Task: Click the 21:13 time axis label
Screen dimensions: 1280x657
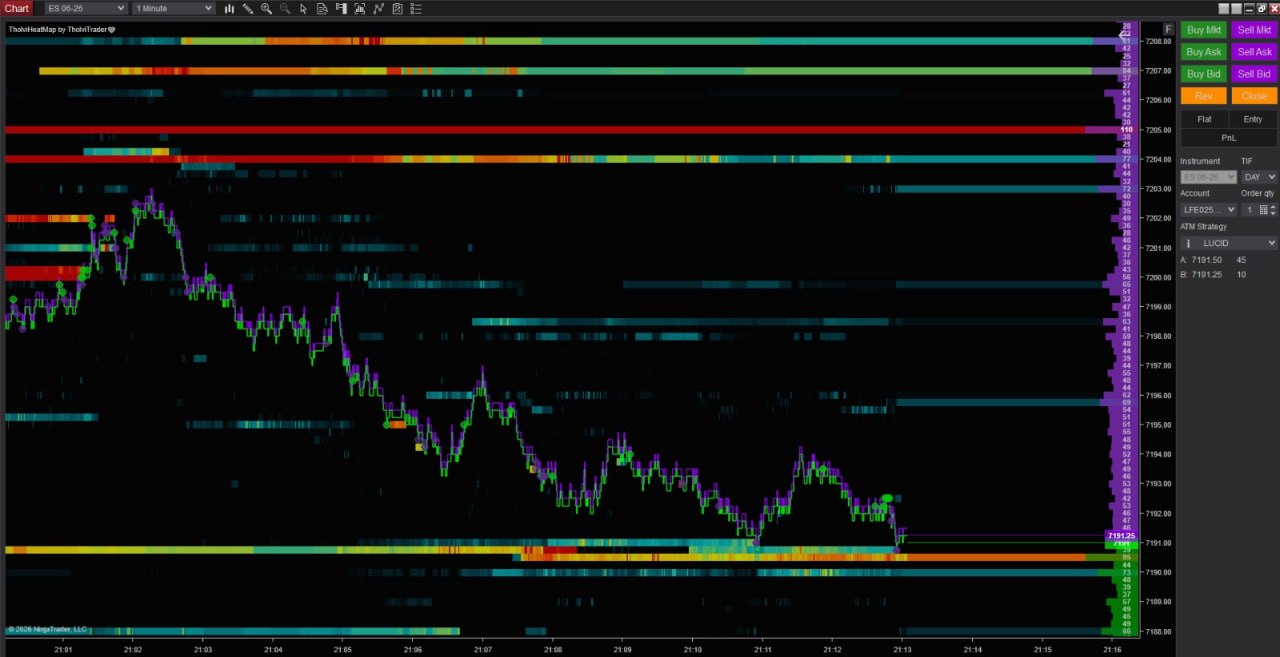Action: coord(902,649)
